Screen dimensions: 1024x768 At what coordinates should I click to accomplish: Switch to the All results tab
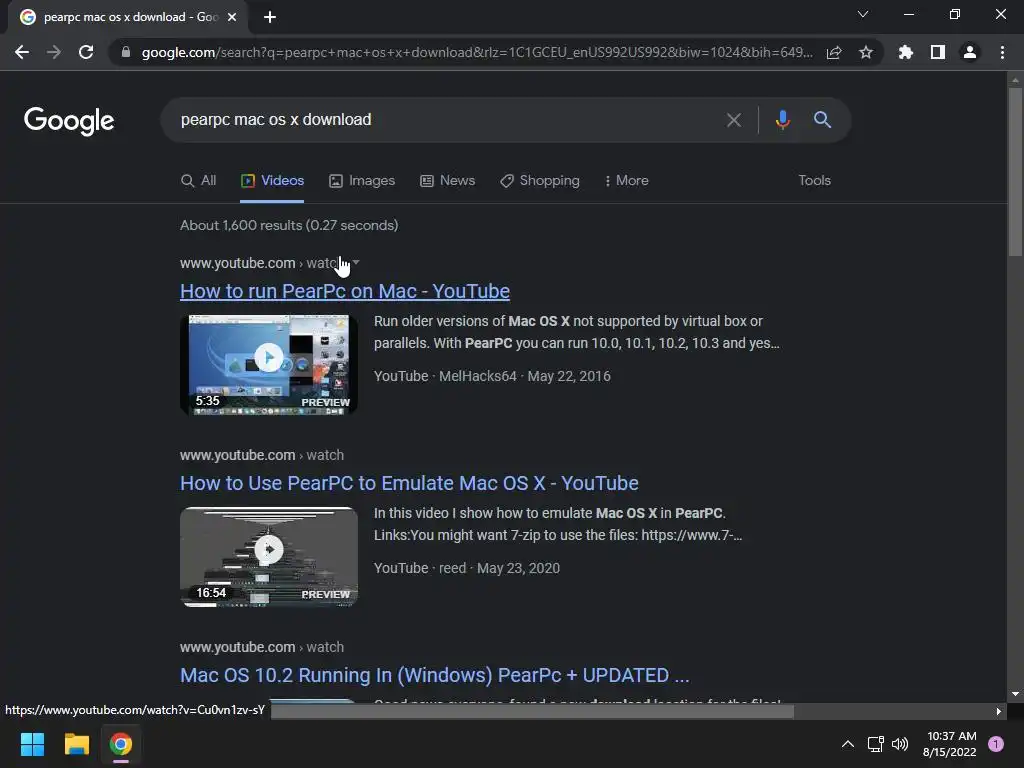199,181
